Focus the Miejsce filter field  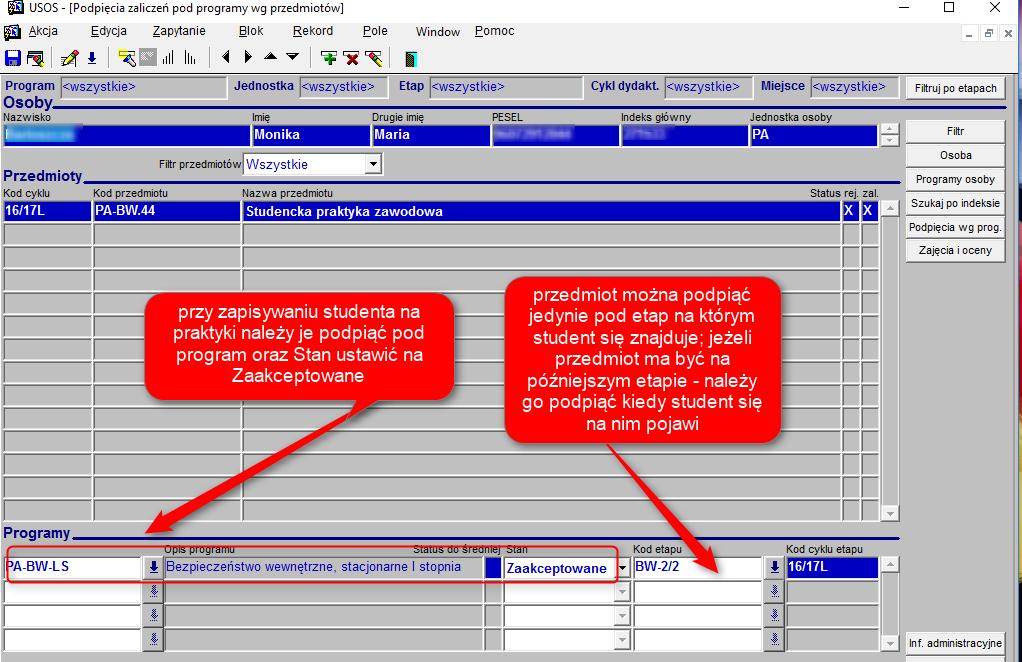855,87
